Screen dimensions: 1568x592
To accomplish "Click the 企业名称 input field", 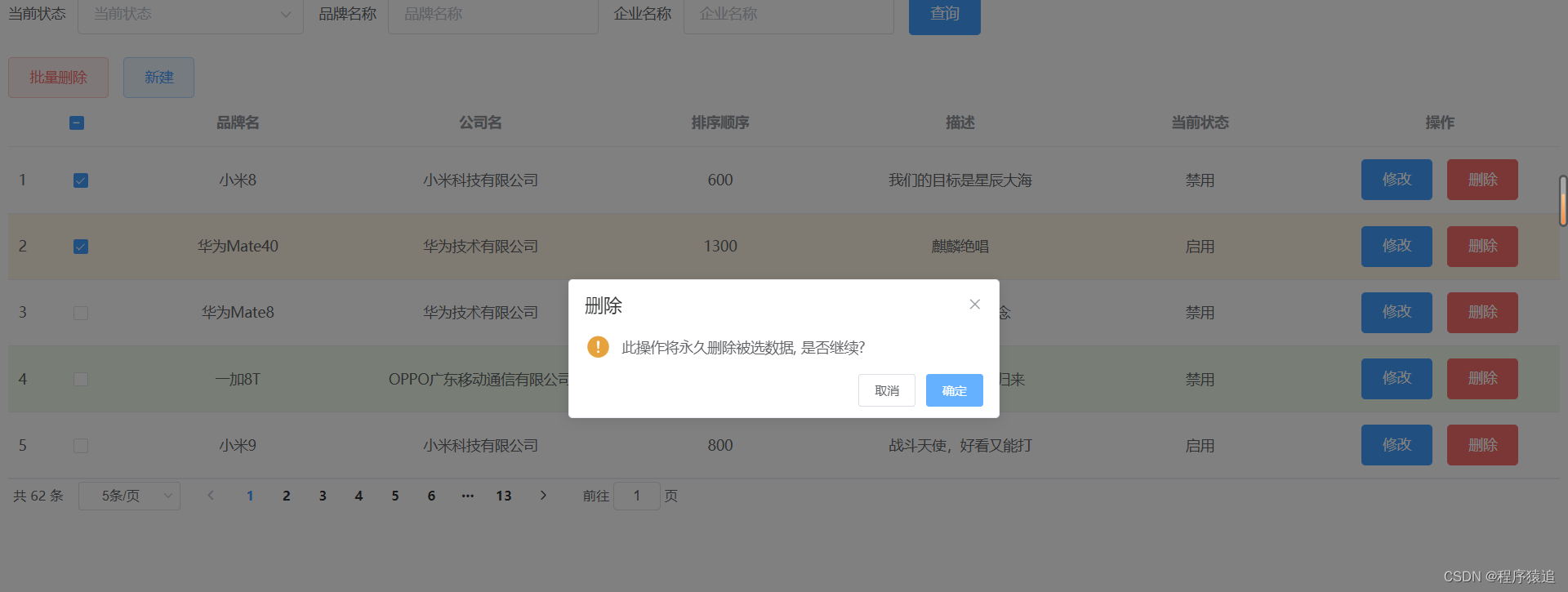I will pyautogui.click(x=788, y=14).
